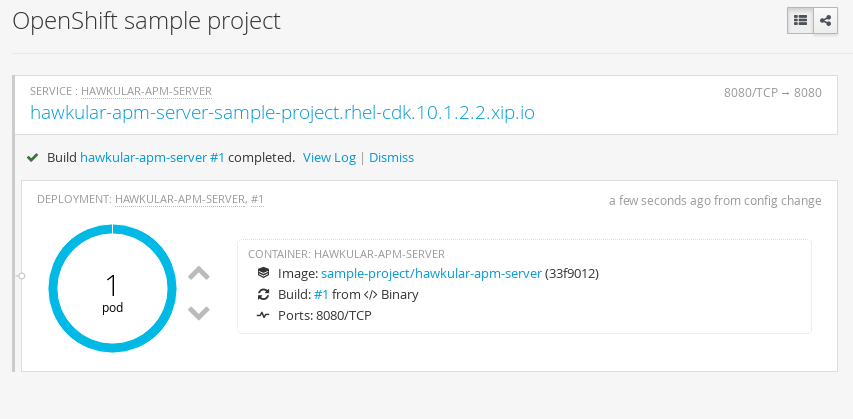
Task: Click the image layers icon
Action: pos(263,273)
